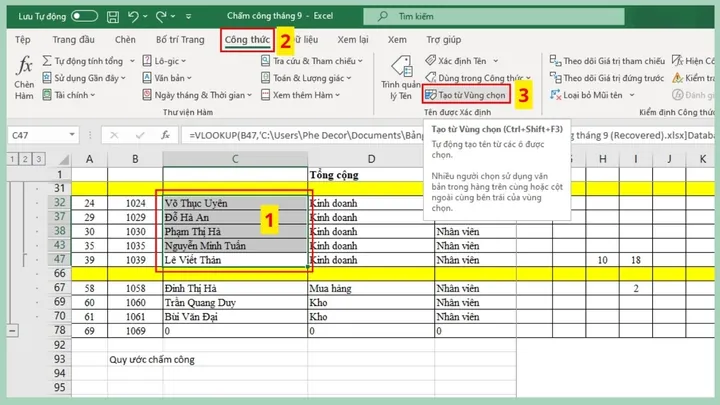
Task: Open Ngày tháng & Thời gian menu
Action: (x=197, y=95)
